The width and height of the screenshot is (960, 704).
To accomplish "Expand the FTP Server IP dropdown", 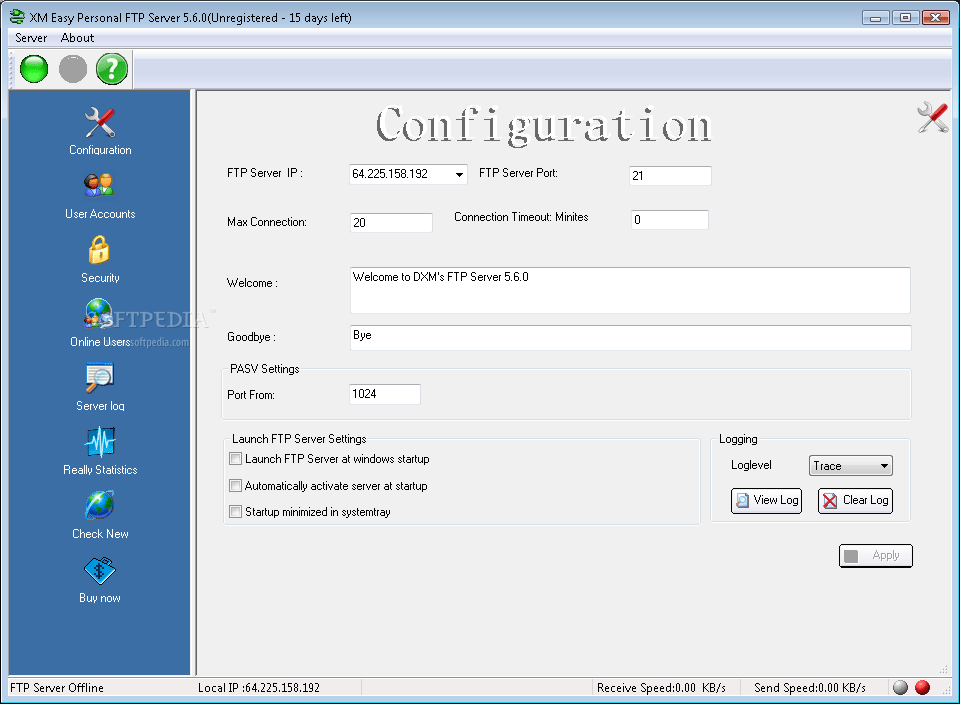I will pos(459,174).
